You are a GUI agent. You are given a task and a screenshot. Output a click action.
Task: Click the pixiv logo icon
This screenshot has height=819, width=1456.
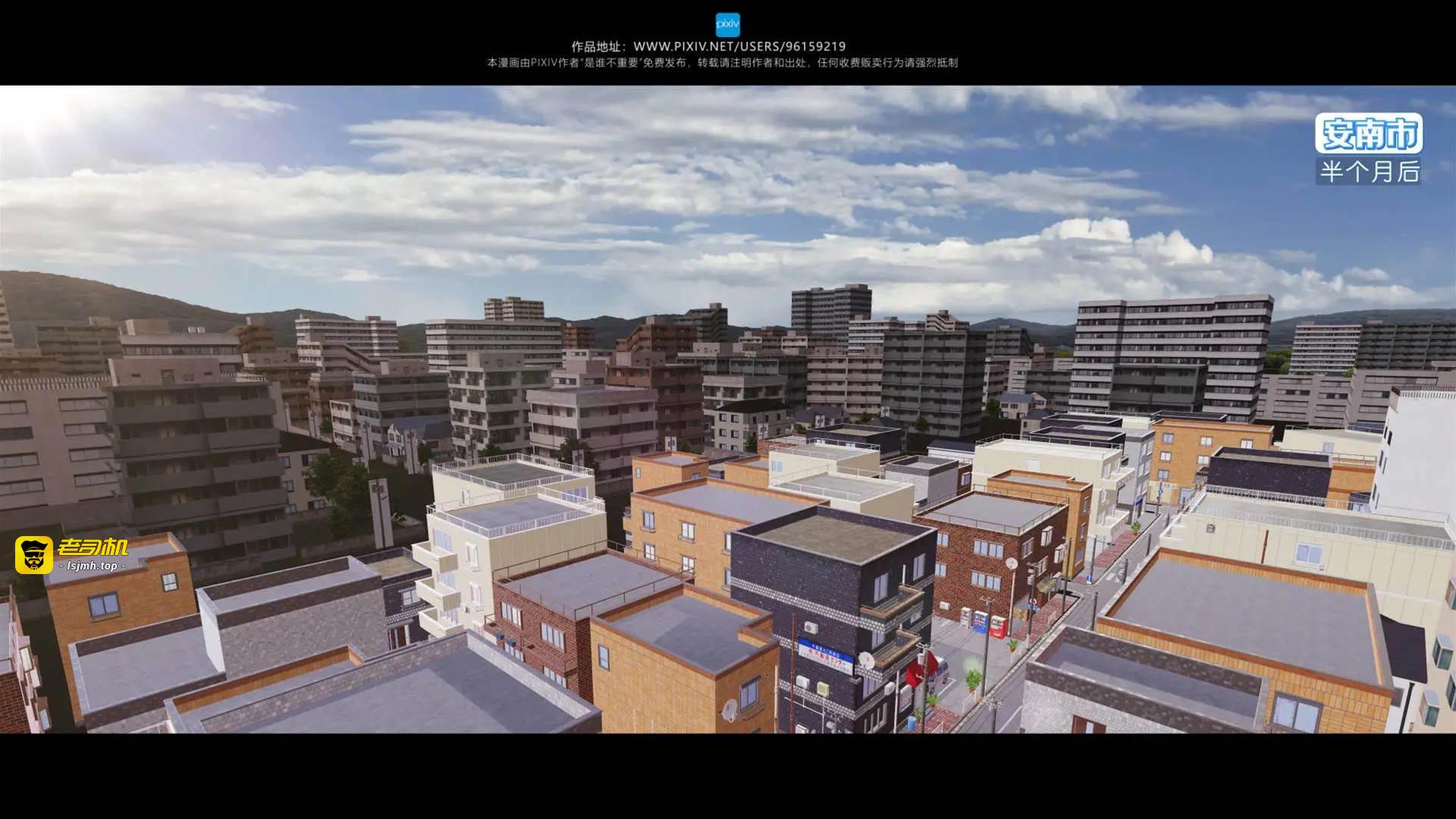(727, 25)
